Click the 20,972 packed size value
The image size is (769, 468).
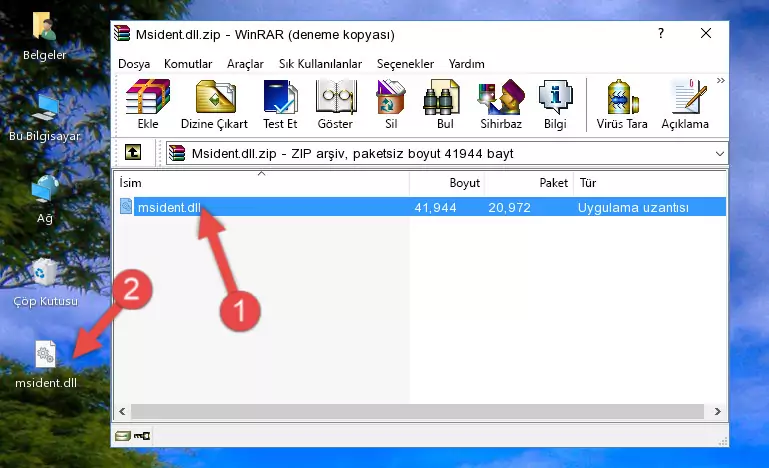509,208
